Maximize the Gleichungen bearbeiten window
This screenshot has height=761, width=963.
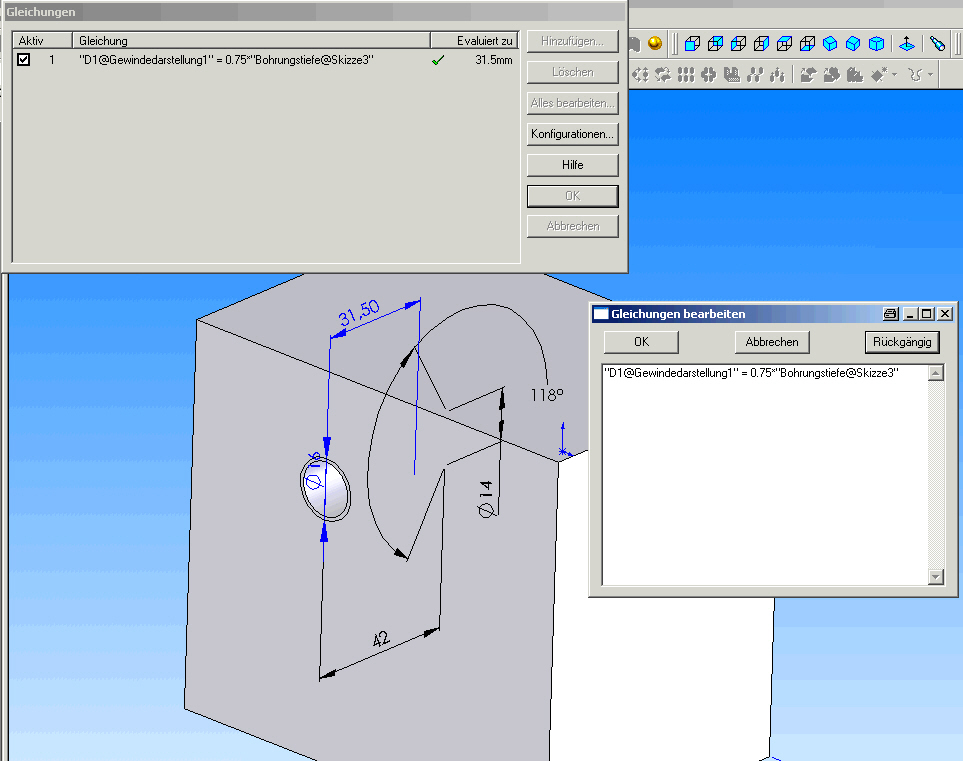point(926,314)
